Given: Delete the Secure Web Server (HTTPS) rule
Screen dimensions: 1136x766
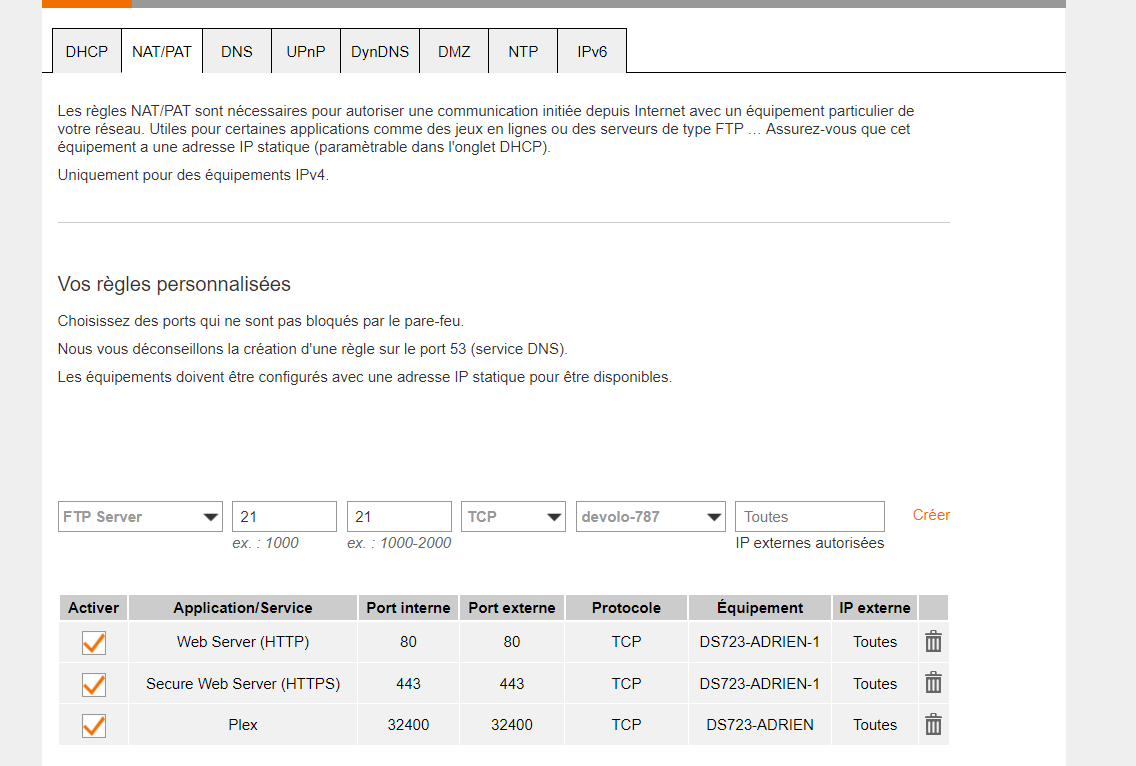Looking at the screenshot, I should 933,684.
